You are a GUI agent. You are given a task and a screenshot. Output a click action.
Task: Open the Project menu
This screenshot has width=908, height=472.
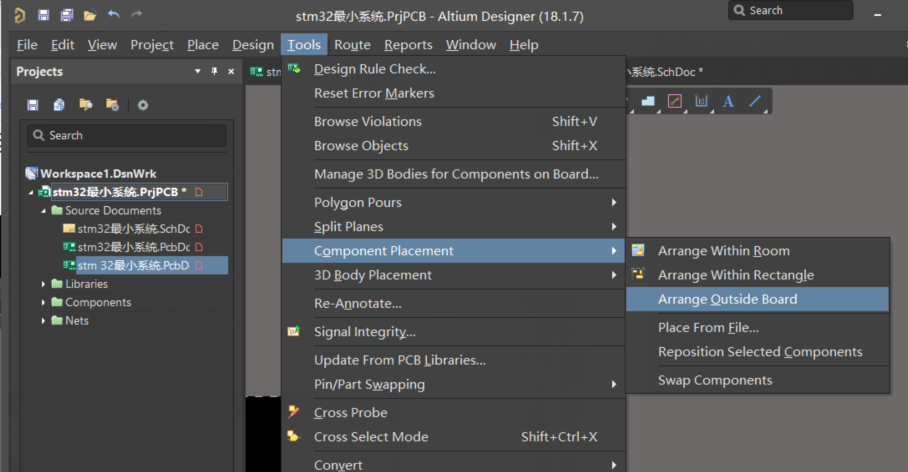pos(152,45)
